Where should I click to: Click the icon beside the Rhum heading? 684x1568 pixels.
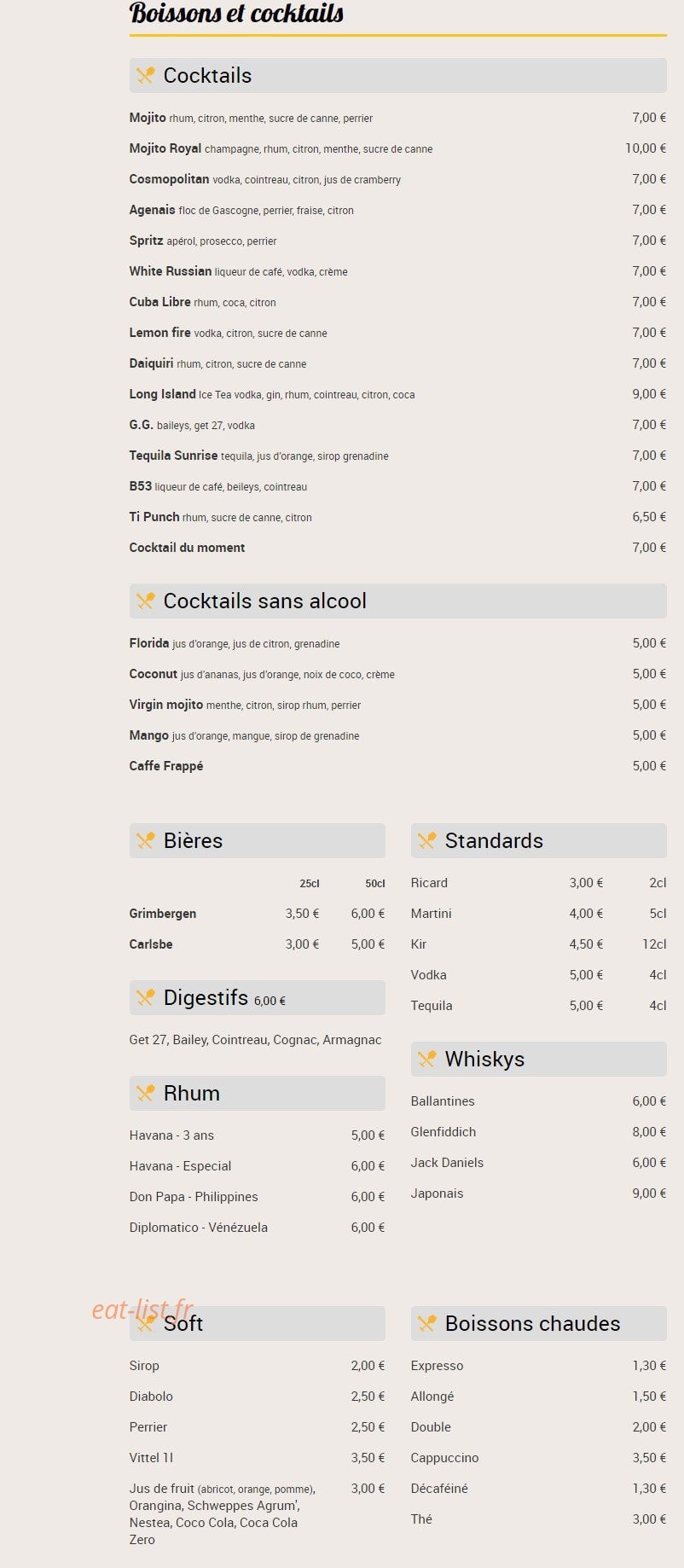(x=146, y=1094)
